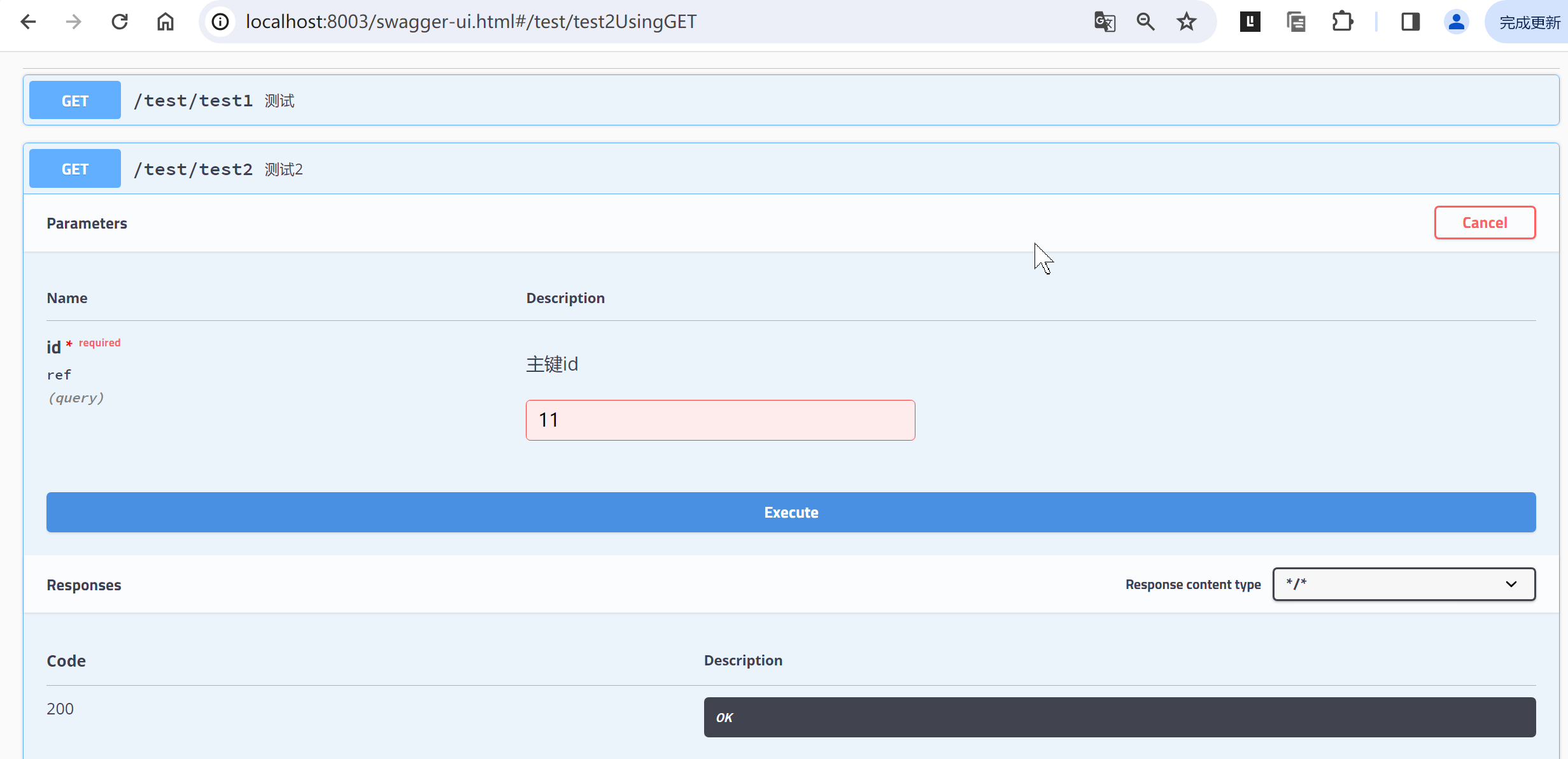Click the Parameters section heading

click(x=87, y=223)
